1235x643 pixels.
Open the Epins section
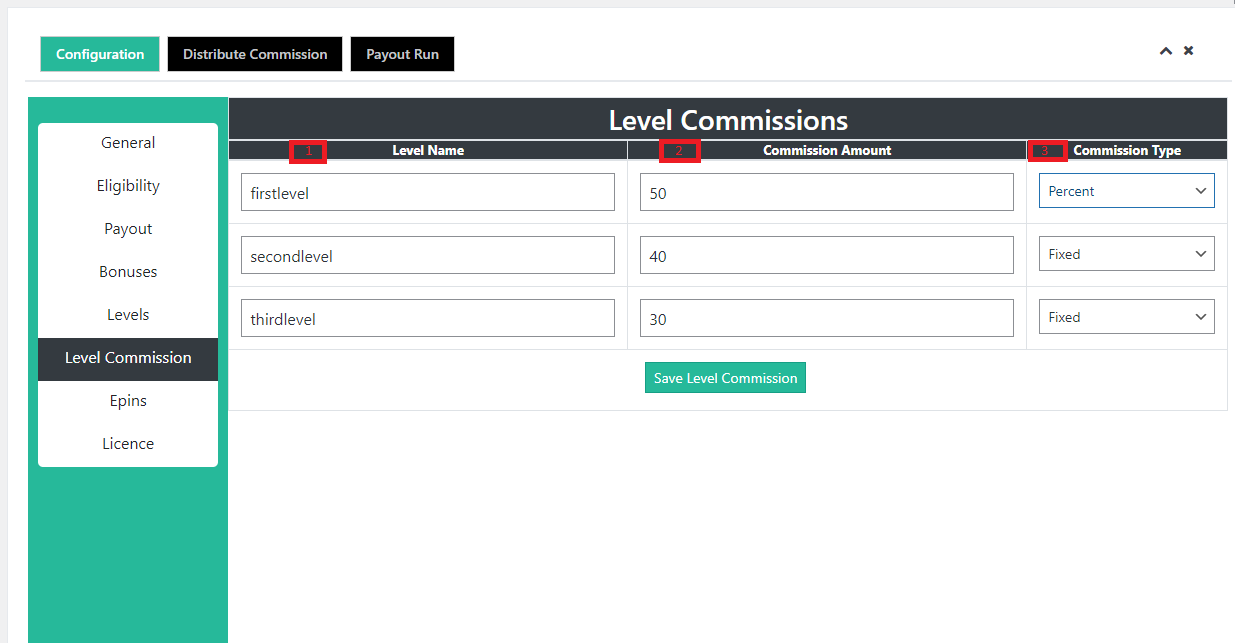(x=128, y=401)
